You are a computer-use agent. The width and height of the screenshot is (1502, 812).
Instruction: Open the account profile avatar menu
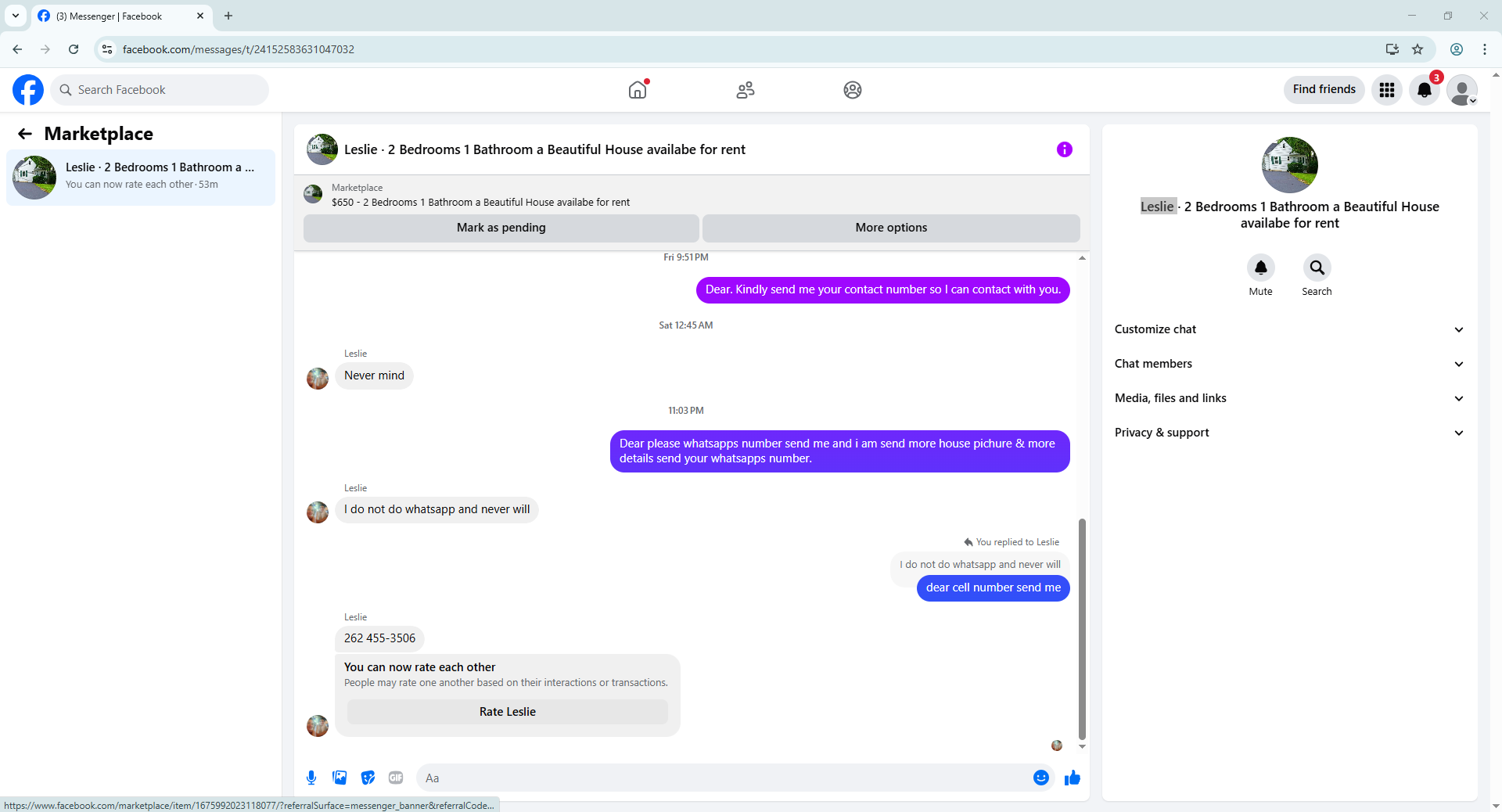click(x=1462, y=90)
